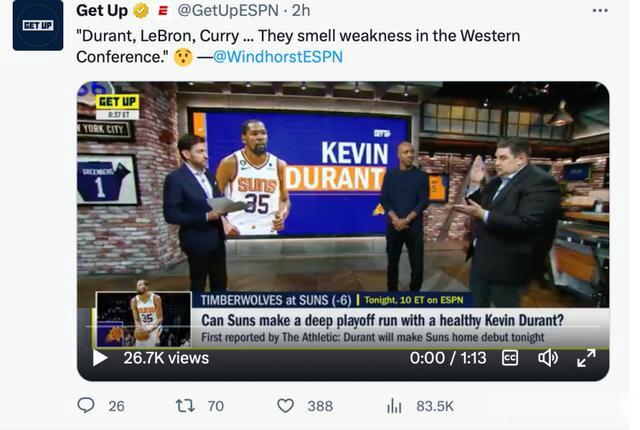View tweet analytics bar chart icon
640x430 pixels.
(x=394, y=405)
